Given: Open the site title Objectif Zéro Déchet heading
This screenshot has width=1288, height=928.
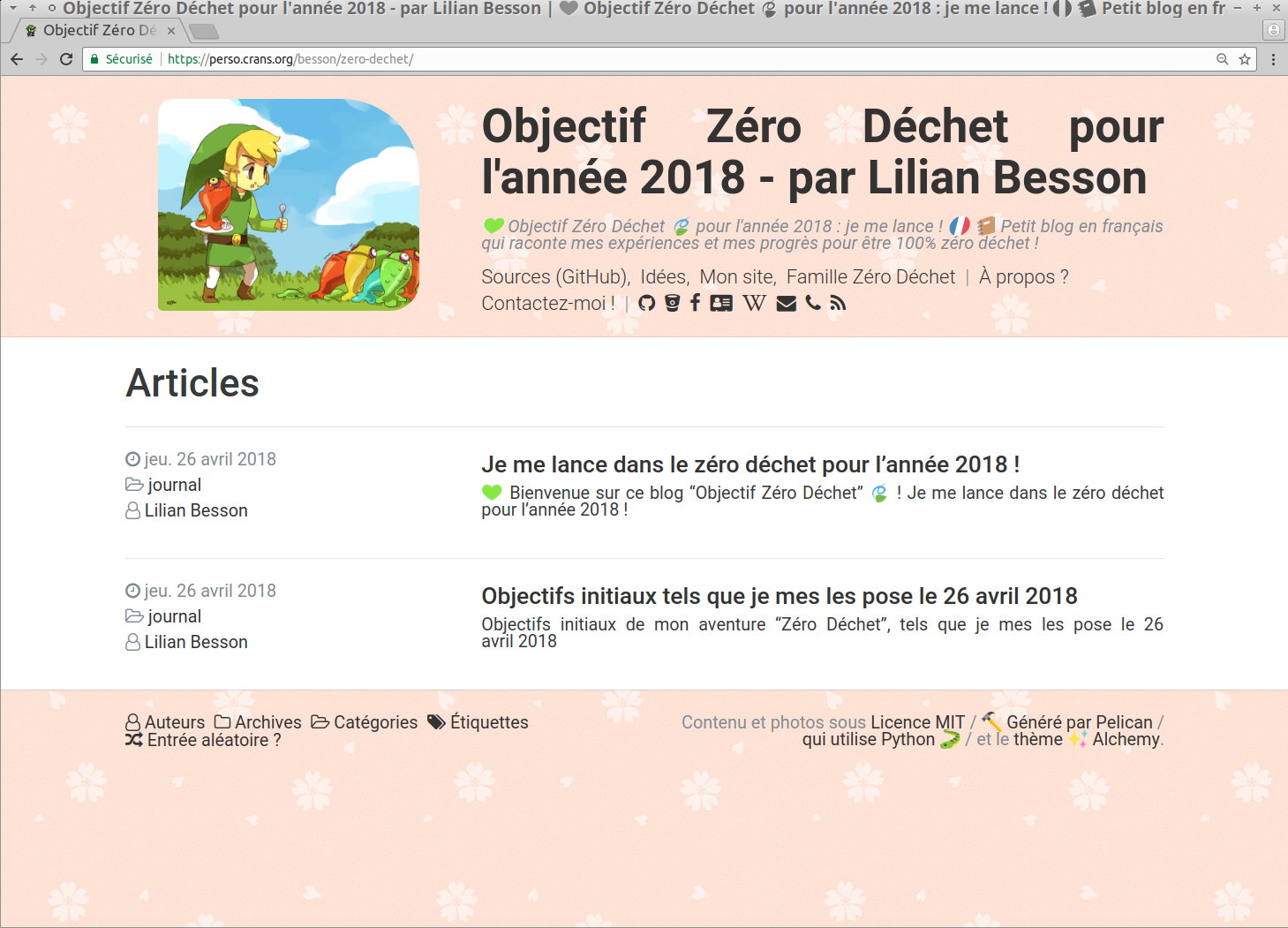Looking at the screenshot, I should click(x=822, y=152).
